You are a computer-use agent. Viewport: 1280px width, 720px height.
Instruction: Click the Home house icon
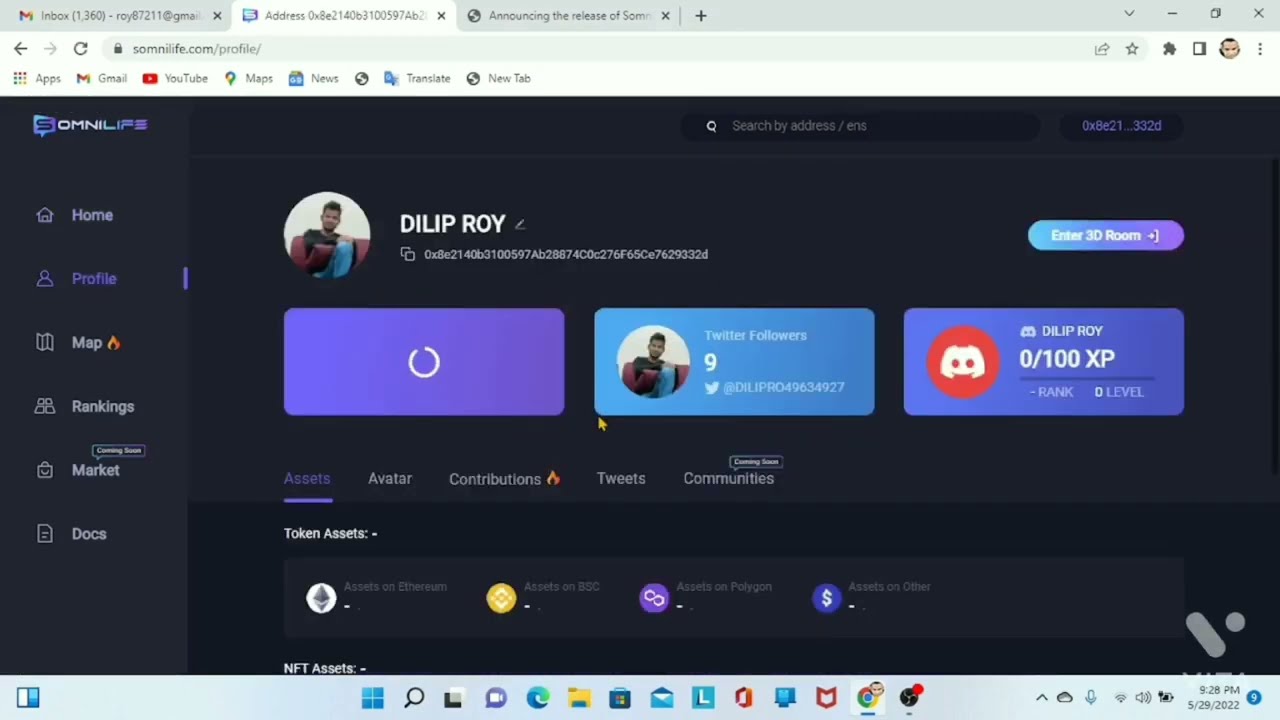[x=45, y=215]
